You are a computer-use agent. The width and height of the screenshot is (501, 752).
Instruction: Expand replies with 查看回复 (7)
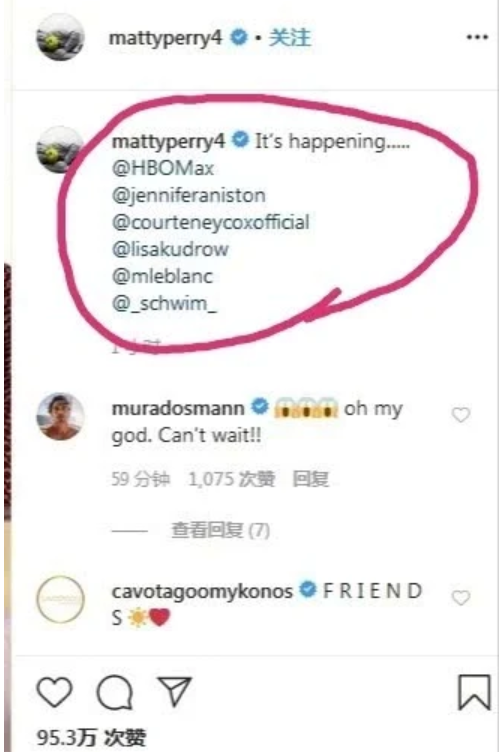(x=221, y=530)
